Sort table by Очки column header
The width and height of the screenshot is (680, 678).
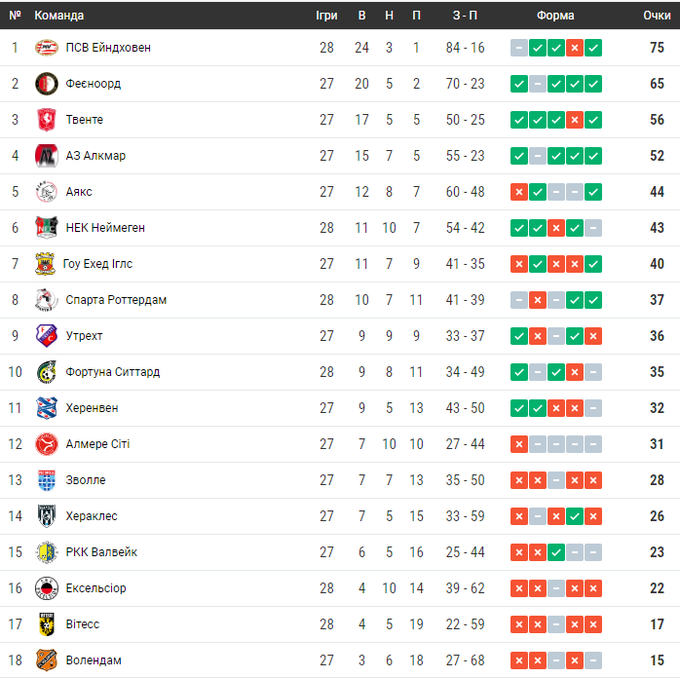656,16
